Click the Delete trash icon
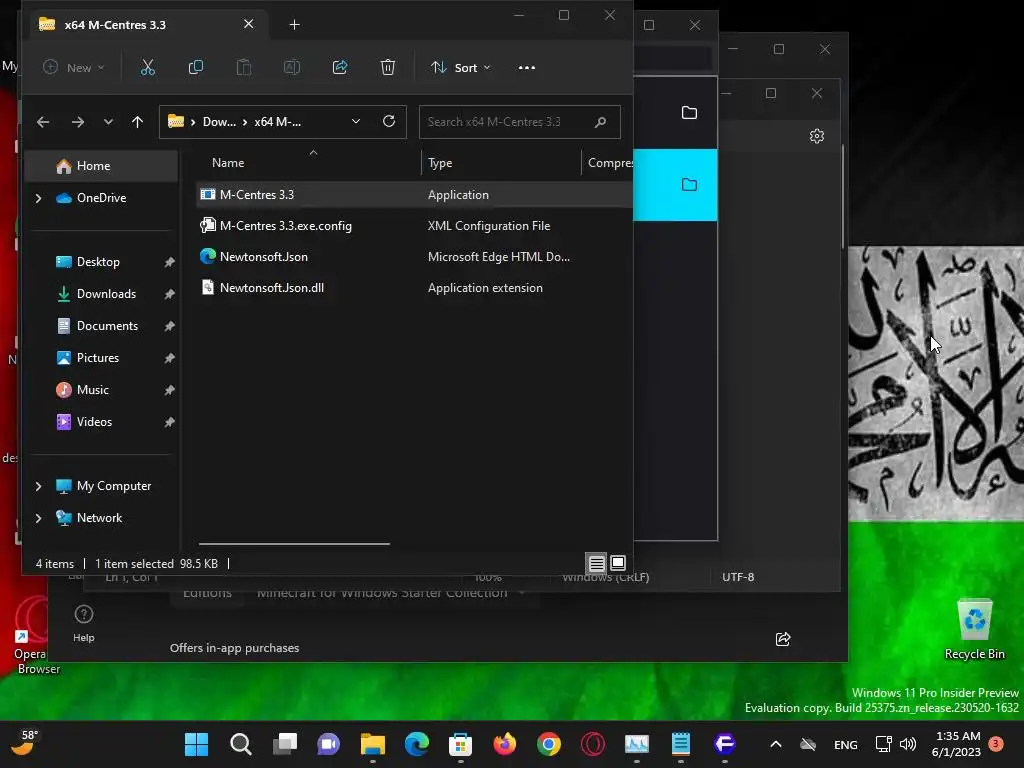 [388, 67]
